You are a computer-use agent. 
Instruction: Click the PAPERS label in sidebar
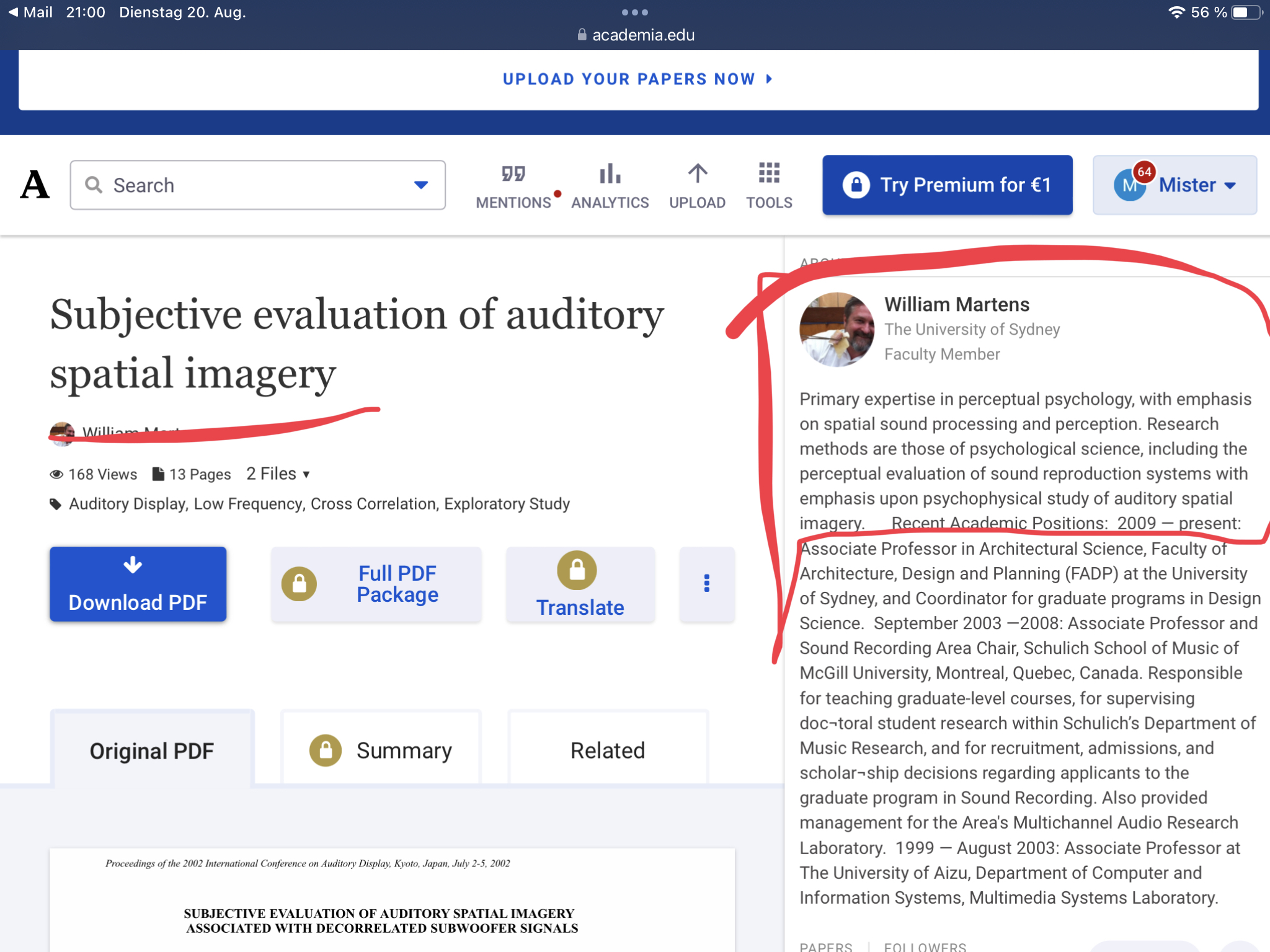(826, 946)
